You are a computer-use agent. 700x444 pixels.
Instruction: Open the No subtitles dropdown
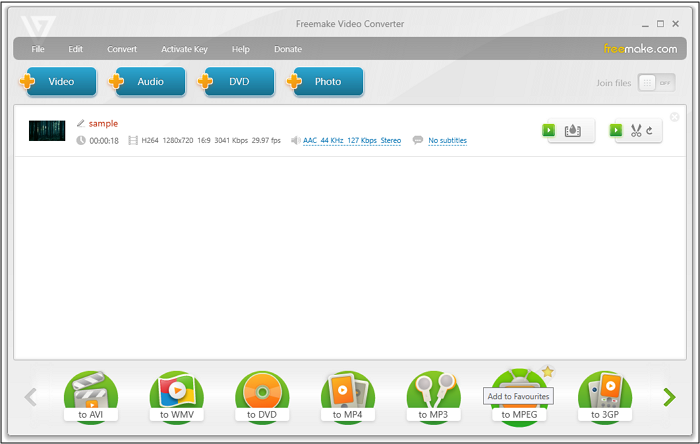(447, 141)
